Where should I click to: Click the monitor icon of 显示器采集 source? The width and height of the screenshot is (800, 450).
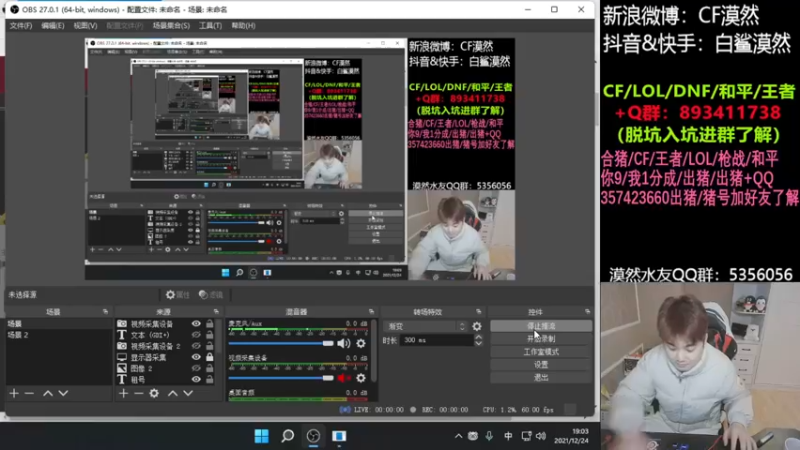click(x=122, y=357)
